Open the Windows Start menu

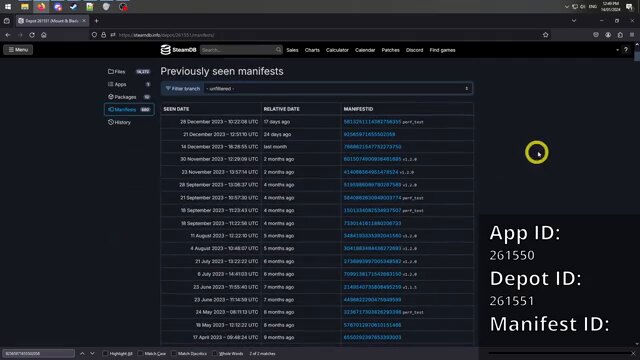(8, 7)
